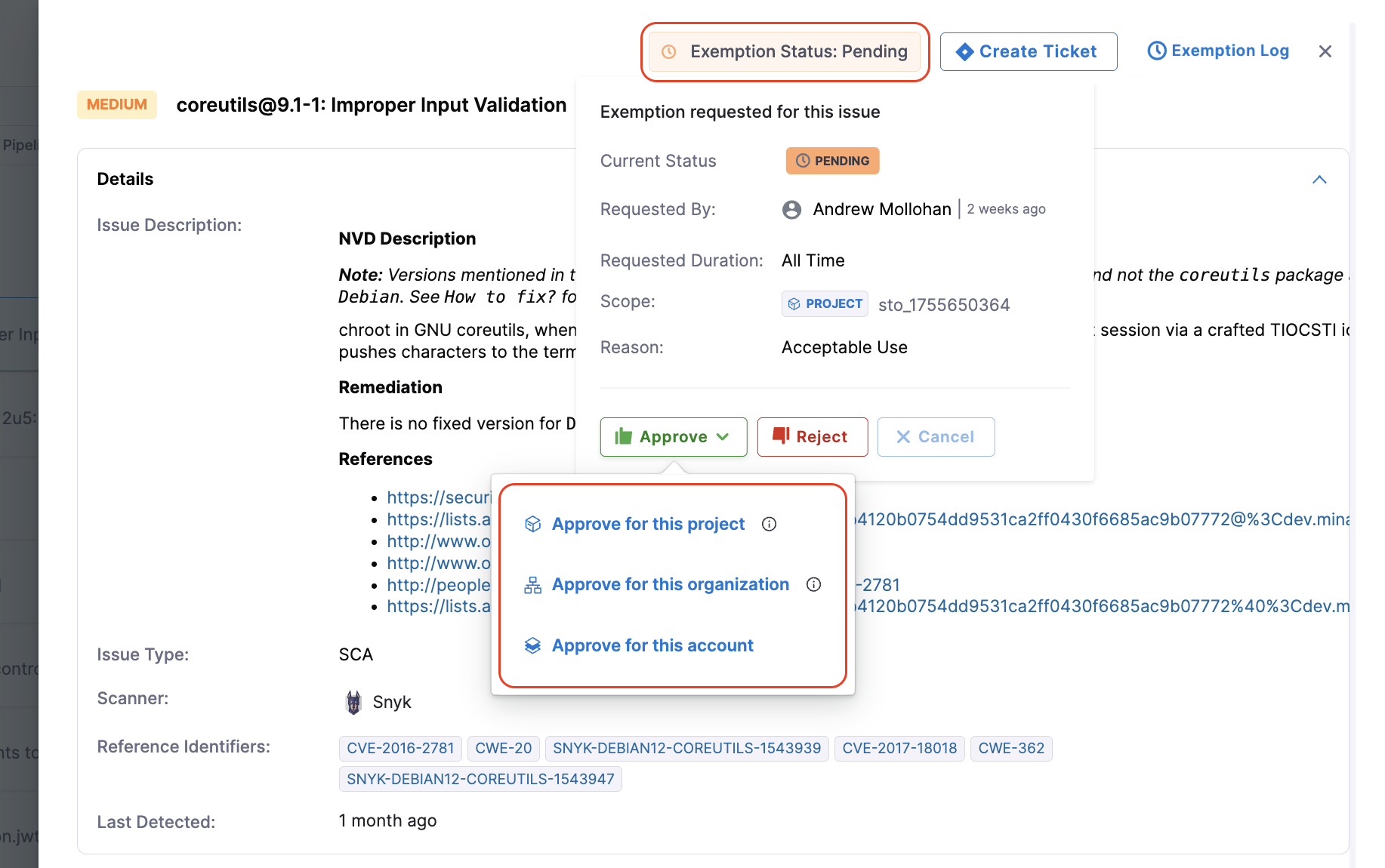
Task: Click the Create Ticket button
Action: click(1029, 51)
